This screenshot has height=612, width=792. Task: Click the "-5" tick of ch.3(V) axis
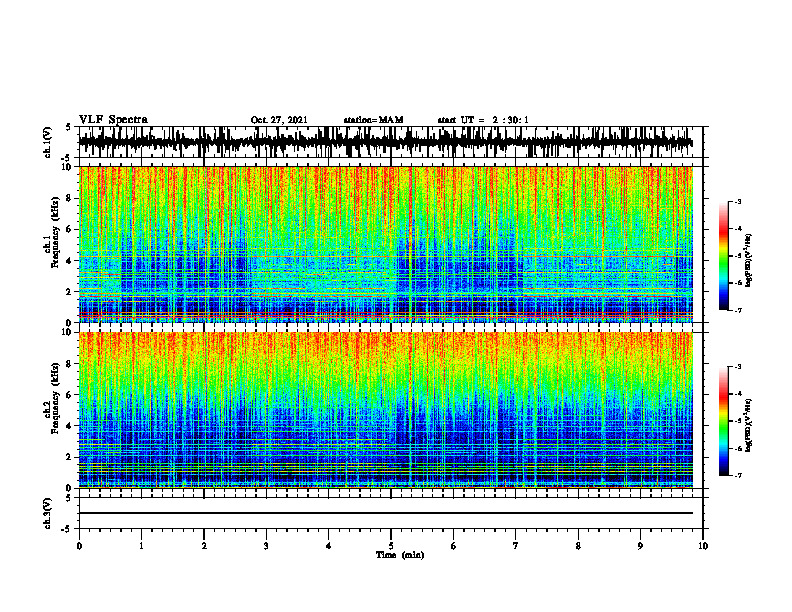pyautogui.click(x=67, y=529)
